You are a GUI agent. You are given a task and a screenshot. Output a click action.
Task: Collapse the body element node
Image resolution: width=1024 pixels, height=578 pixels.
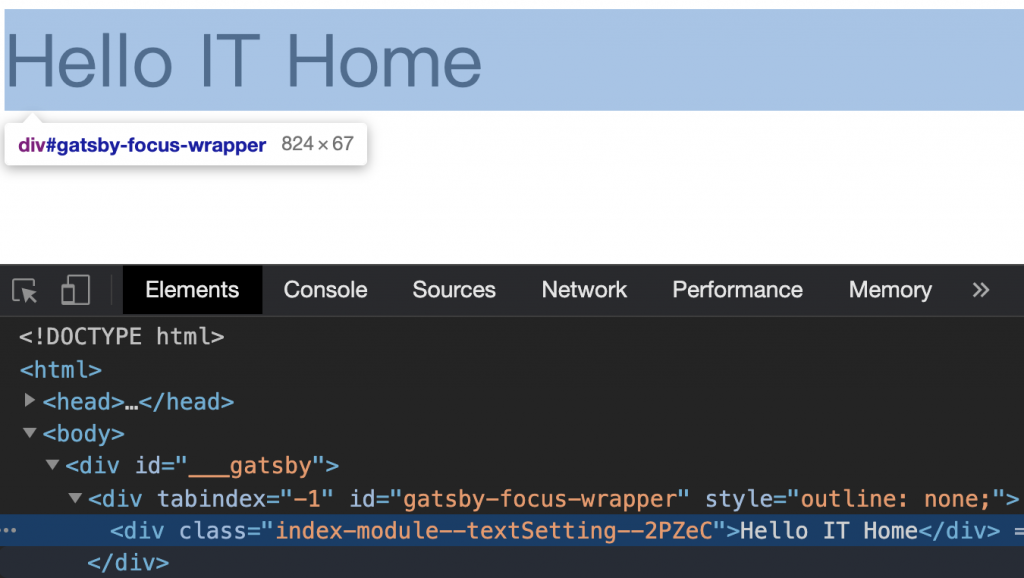coord(29,432)
